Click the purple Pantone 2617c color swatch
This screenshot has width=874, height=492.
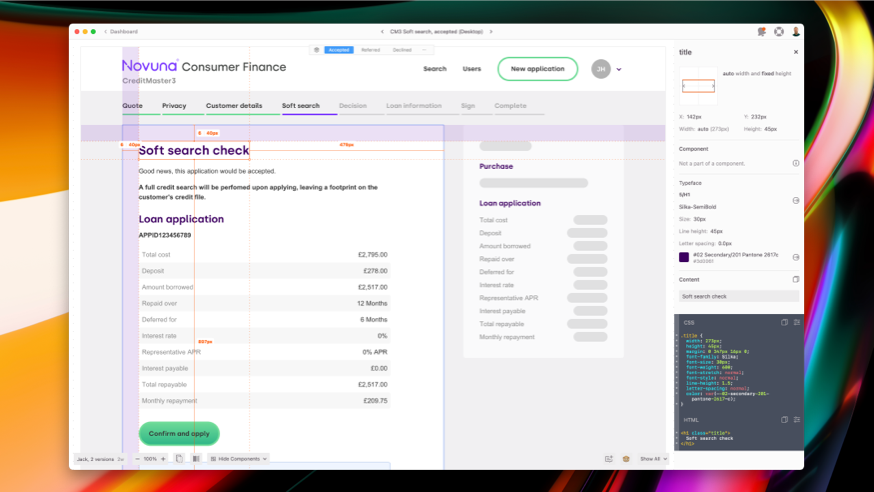[684, 257]
